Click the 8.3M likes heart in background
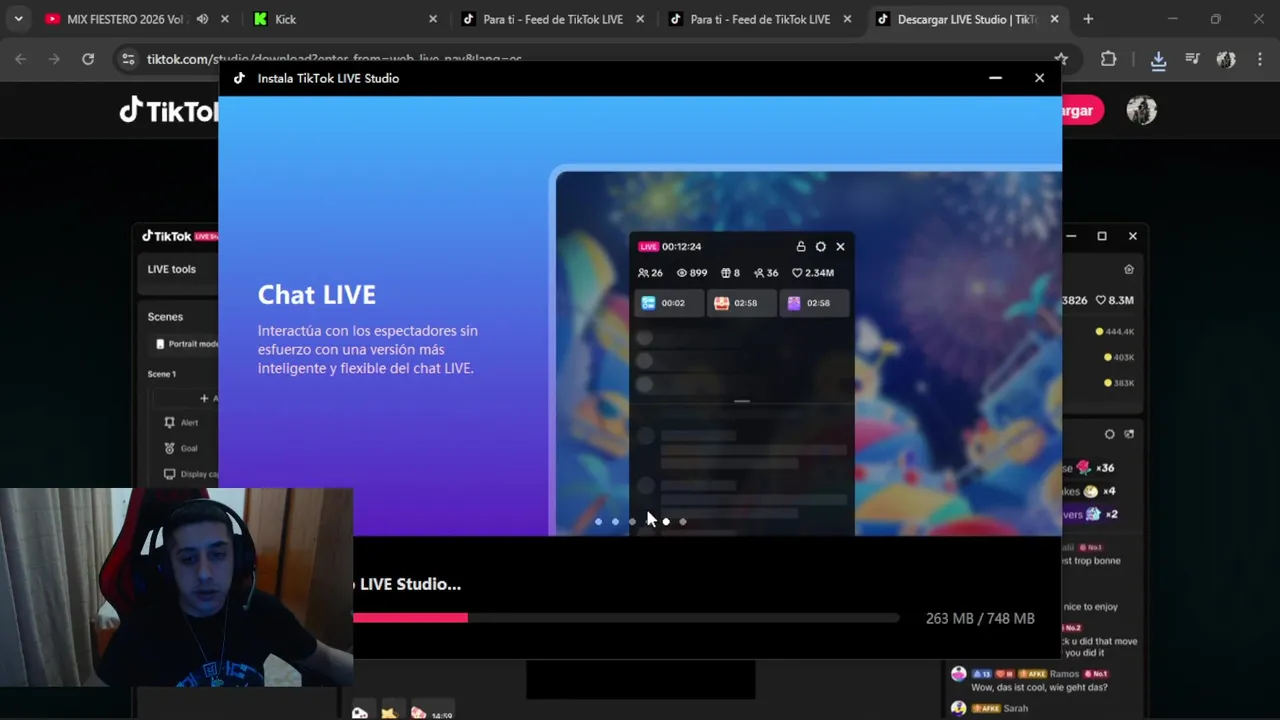Screen dimensions: 1280x720 (1101, 300)
